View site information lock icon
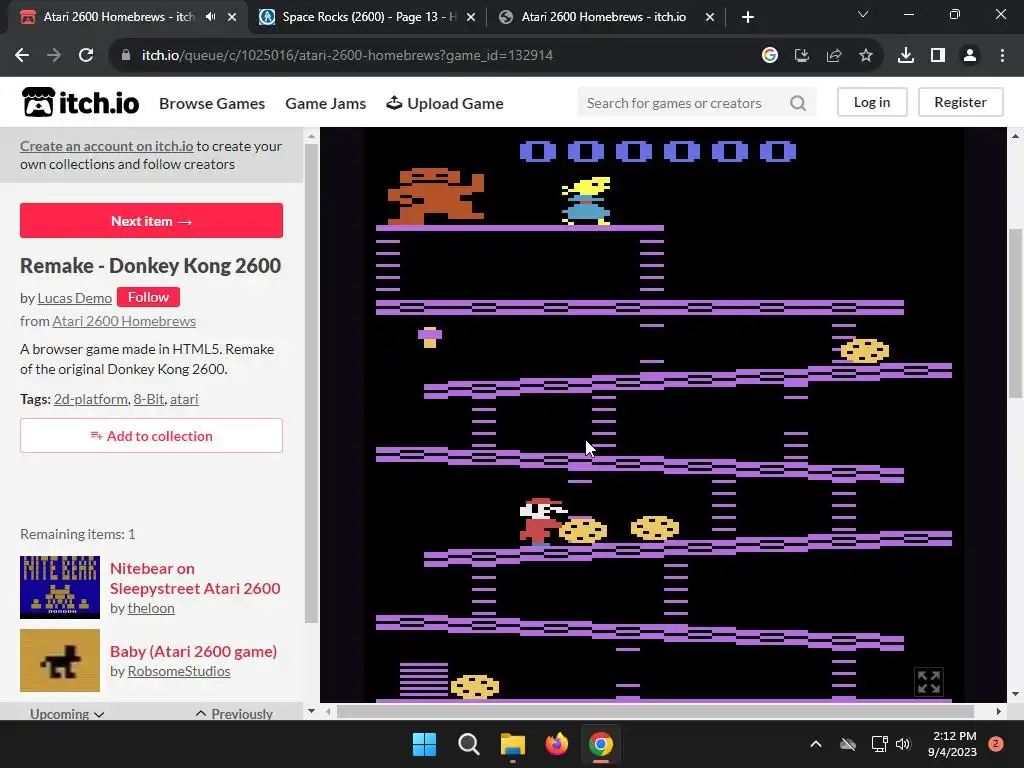This screenshot has height=768, width=1024. 126,56
